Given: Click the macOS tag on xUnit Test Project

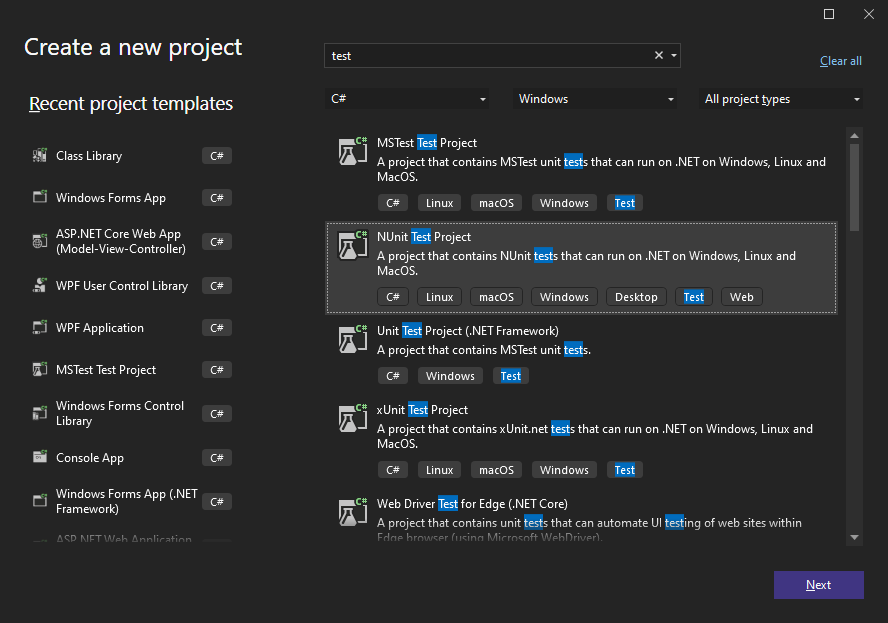Looking at the screenshot, I should click(x=496, y=470).
